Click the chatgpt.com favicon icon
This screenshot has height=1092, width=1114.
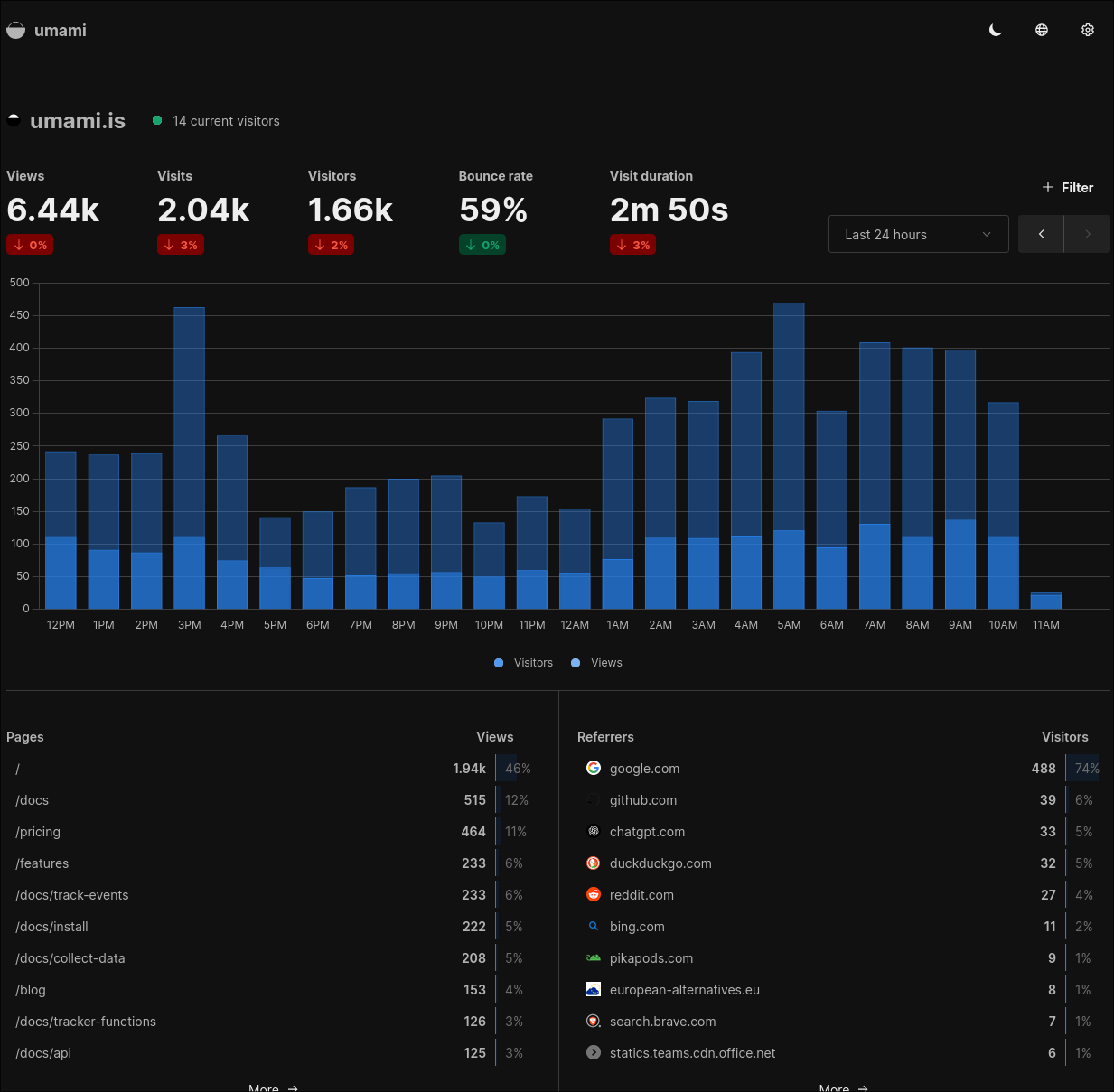[x=594, y=831]
